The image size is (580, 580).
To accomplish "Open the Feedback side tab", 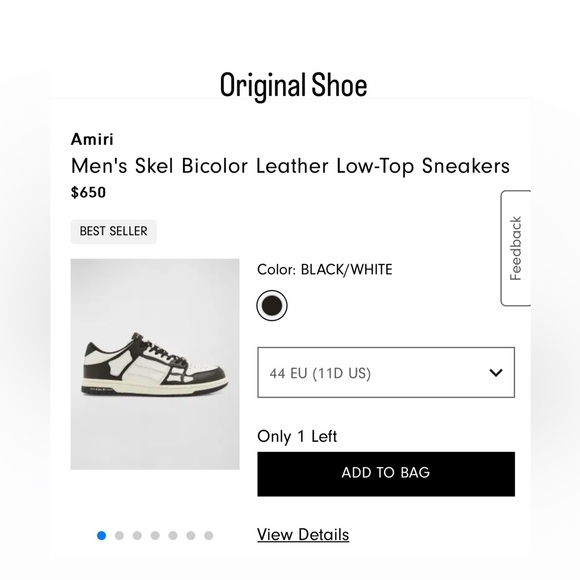I will click(x=516, y=248).
